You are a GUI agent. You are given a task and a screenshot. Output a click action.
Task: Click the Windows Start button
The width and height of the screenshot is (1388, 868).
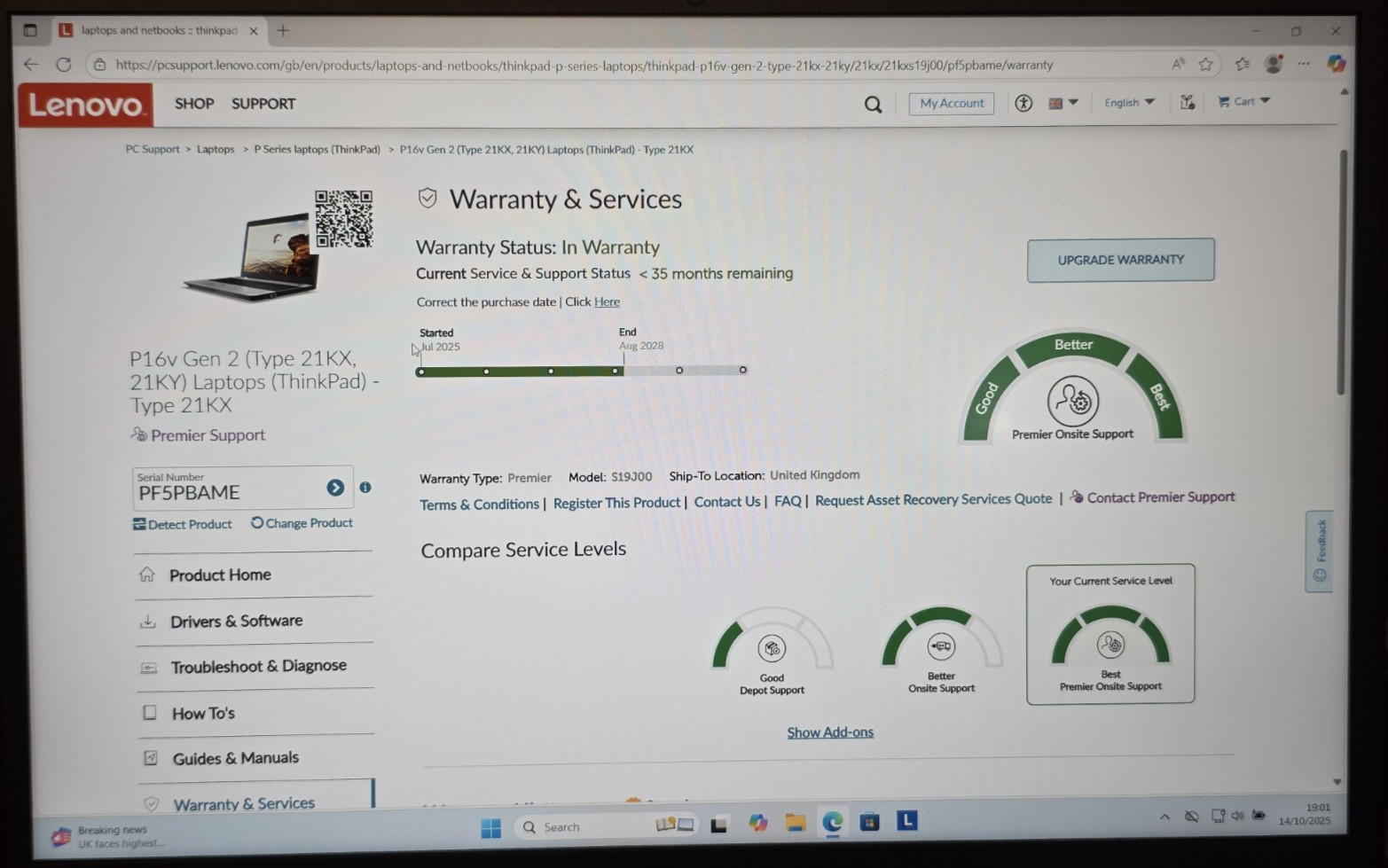tap(490, 828)
